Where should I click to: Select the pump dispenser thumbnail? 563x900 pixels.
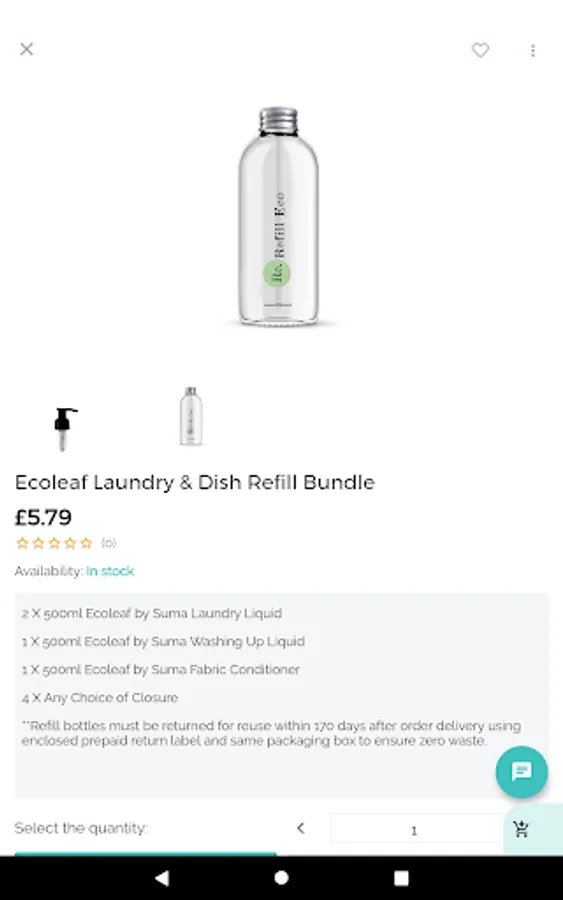(x=65, y=427)
